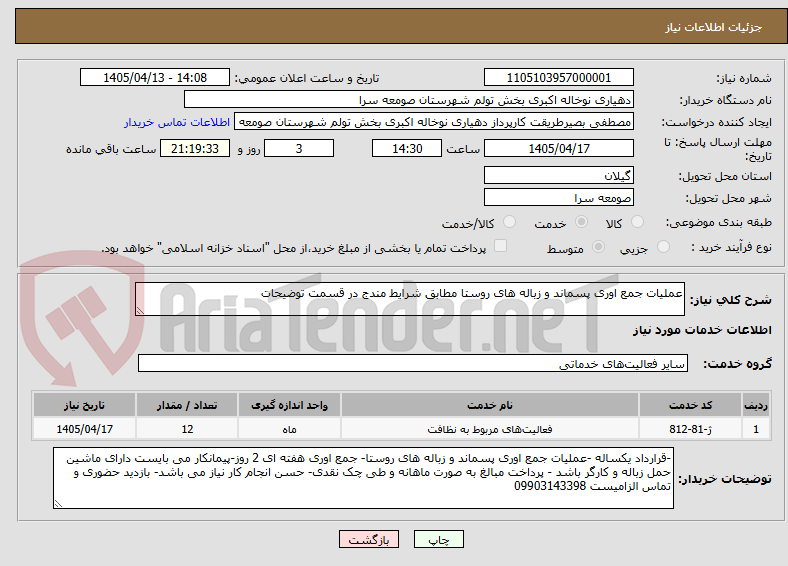Click the نوع فرآیند خرید label

(x=731, y=247)
